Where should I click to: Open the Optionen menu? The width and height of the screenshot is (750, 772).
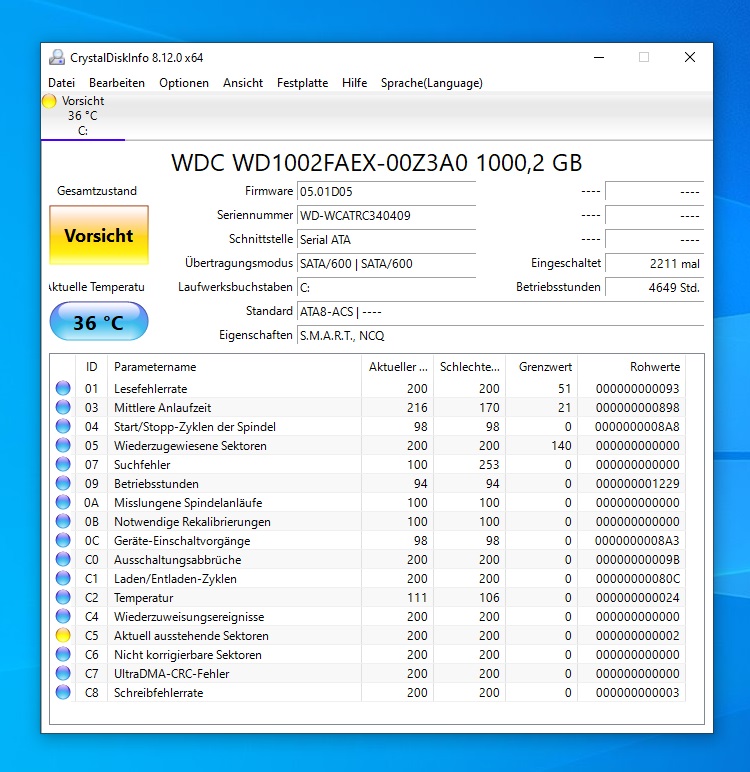click(x=184, y=83)
